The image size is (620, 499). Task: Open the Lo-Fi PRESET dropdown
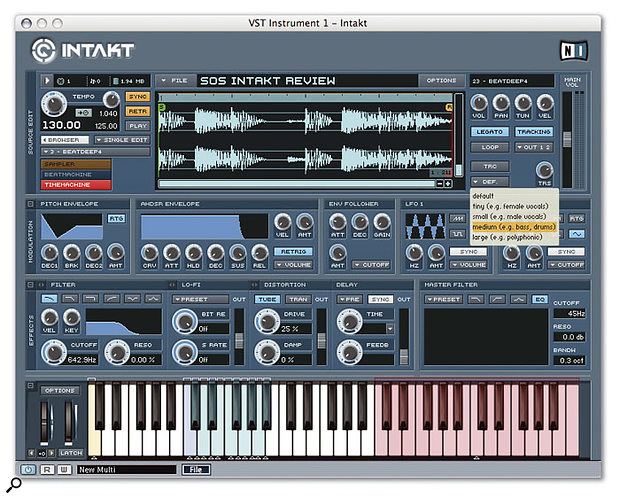coord(200,299)
